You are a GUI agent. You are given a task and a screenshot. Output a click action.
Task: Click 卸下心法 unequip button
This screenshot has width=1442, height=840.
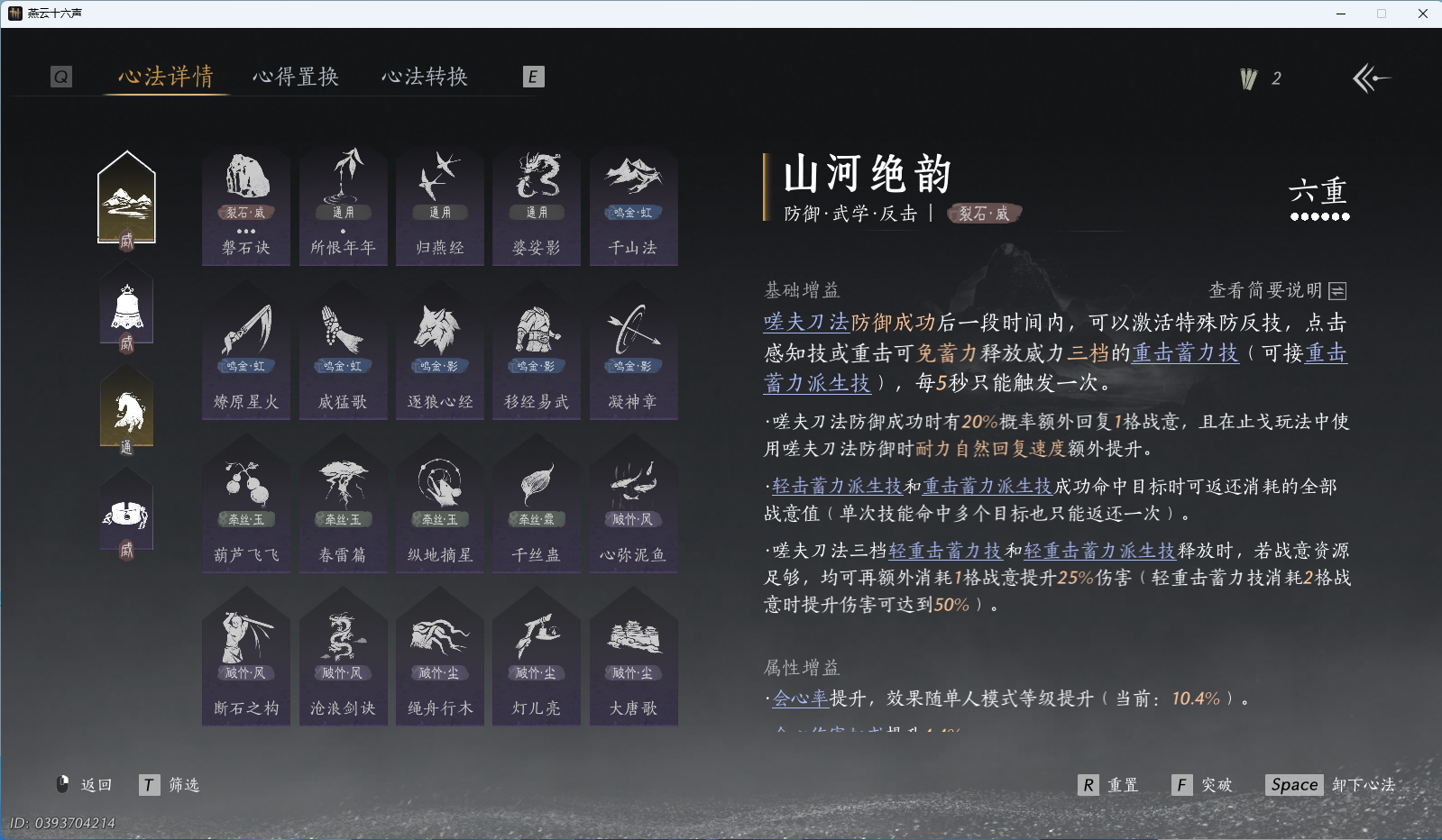(1331, 785)
